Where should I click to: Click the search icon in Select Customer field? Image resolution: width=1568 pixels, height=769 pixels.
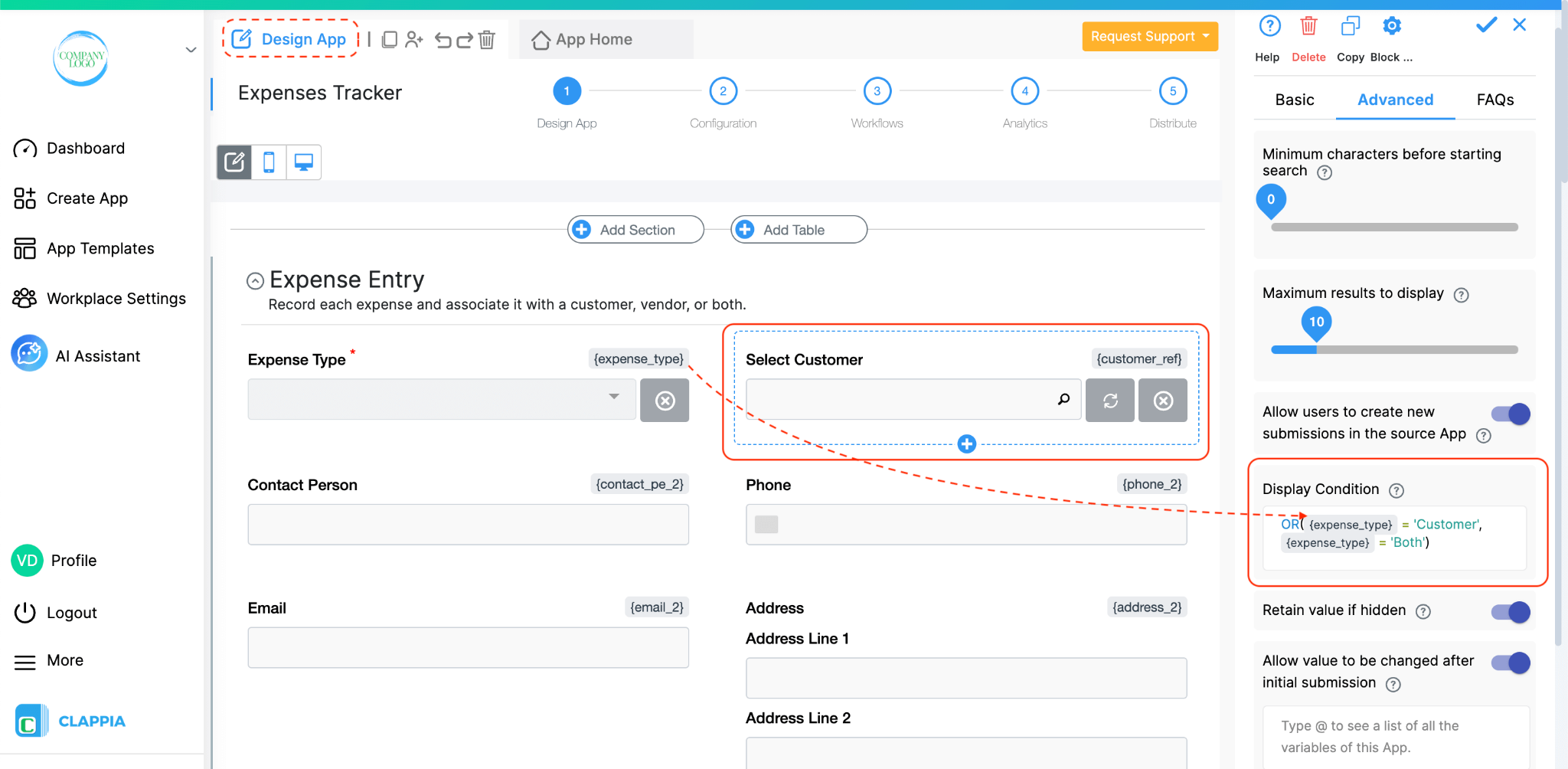1064,399
